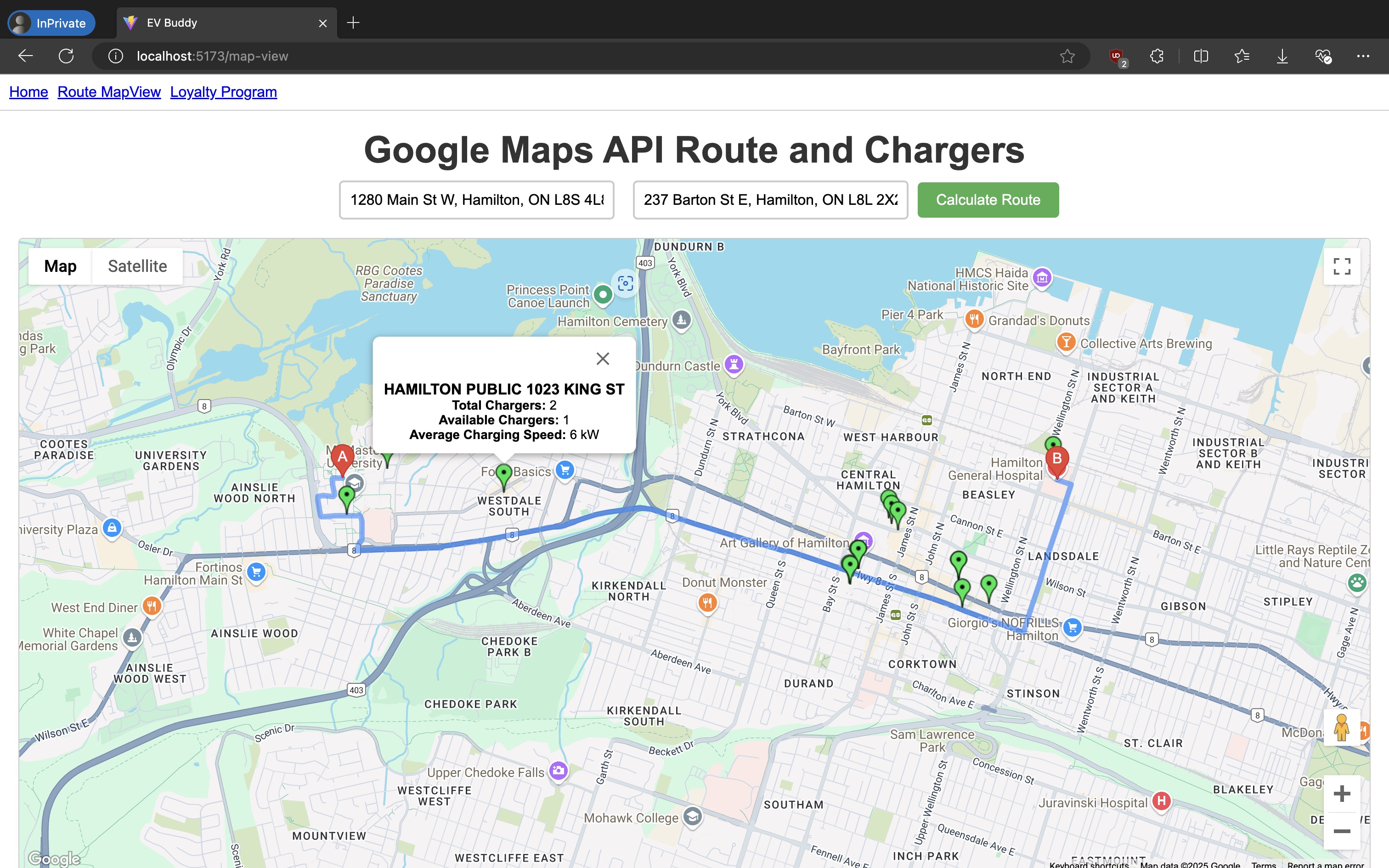
Task: Zoom out on the map
Action: coord(1341,831)
